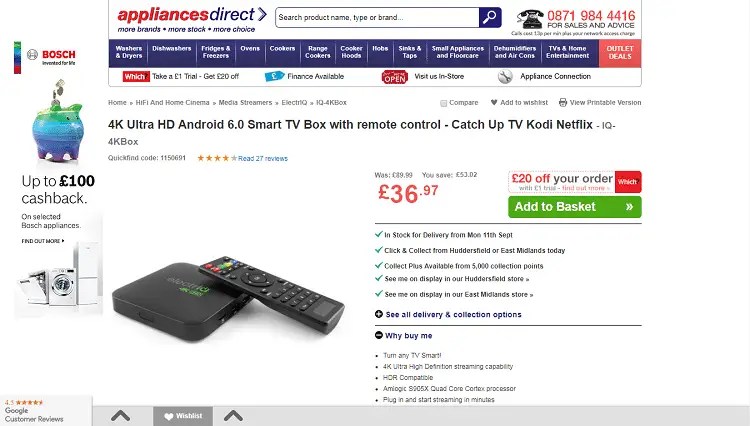Click the Appliance Connection wrench icon
Screen dimensions: 750x426
pyautogui.click(x=505, y=76)
